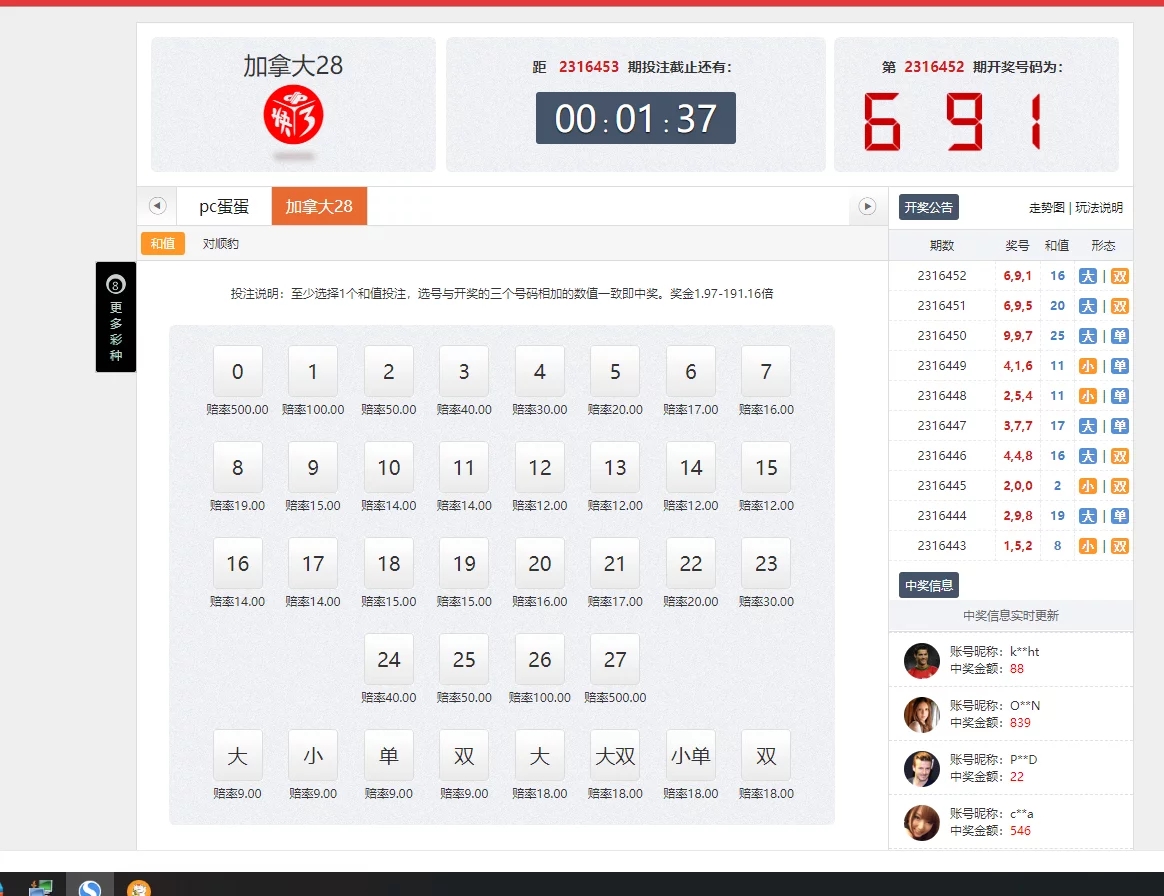This screenshot has height=896, width=1164.
Task: Click O**N winner avatar
Action: (921, 715)
